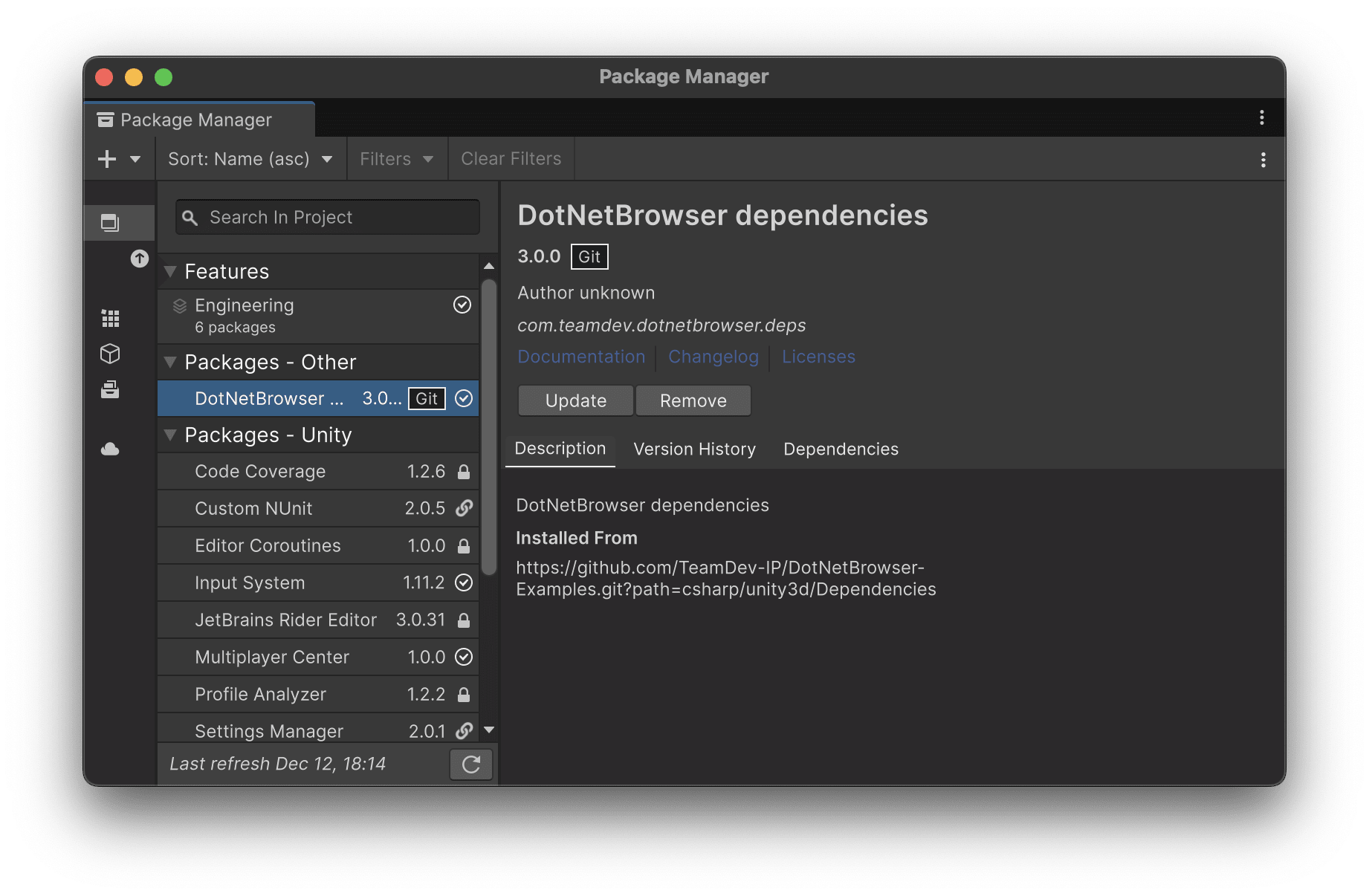Click the package list scroll down arrow

pyautogui.click(x=489, y=730)
